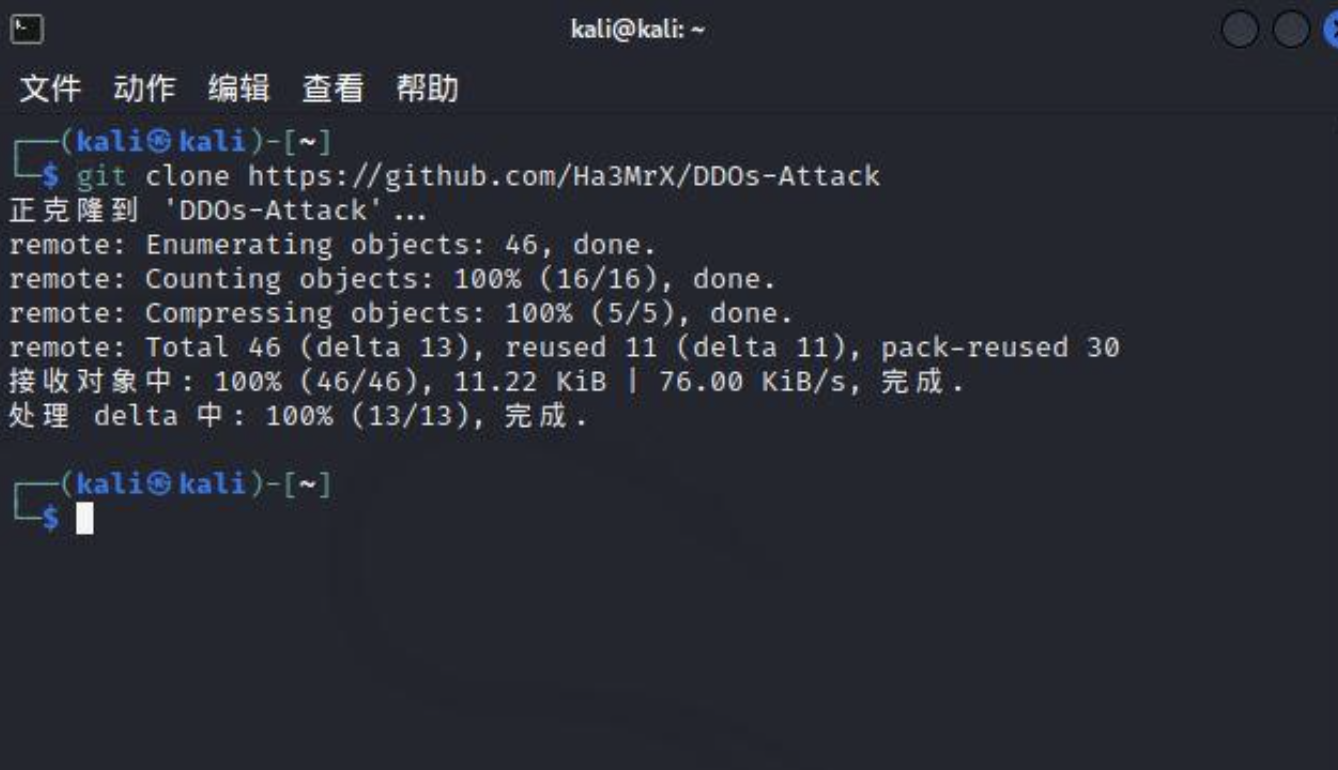The height and width of the screenshot is (770, 1338).
Task: Click the word git in the command
Action: click(x=102, y=176)
